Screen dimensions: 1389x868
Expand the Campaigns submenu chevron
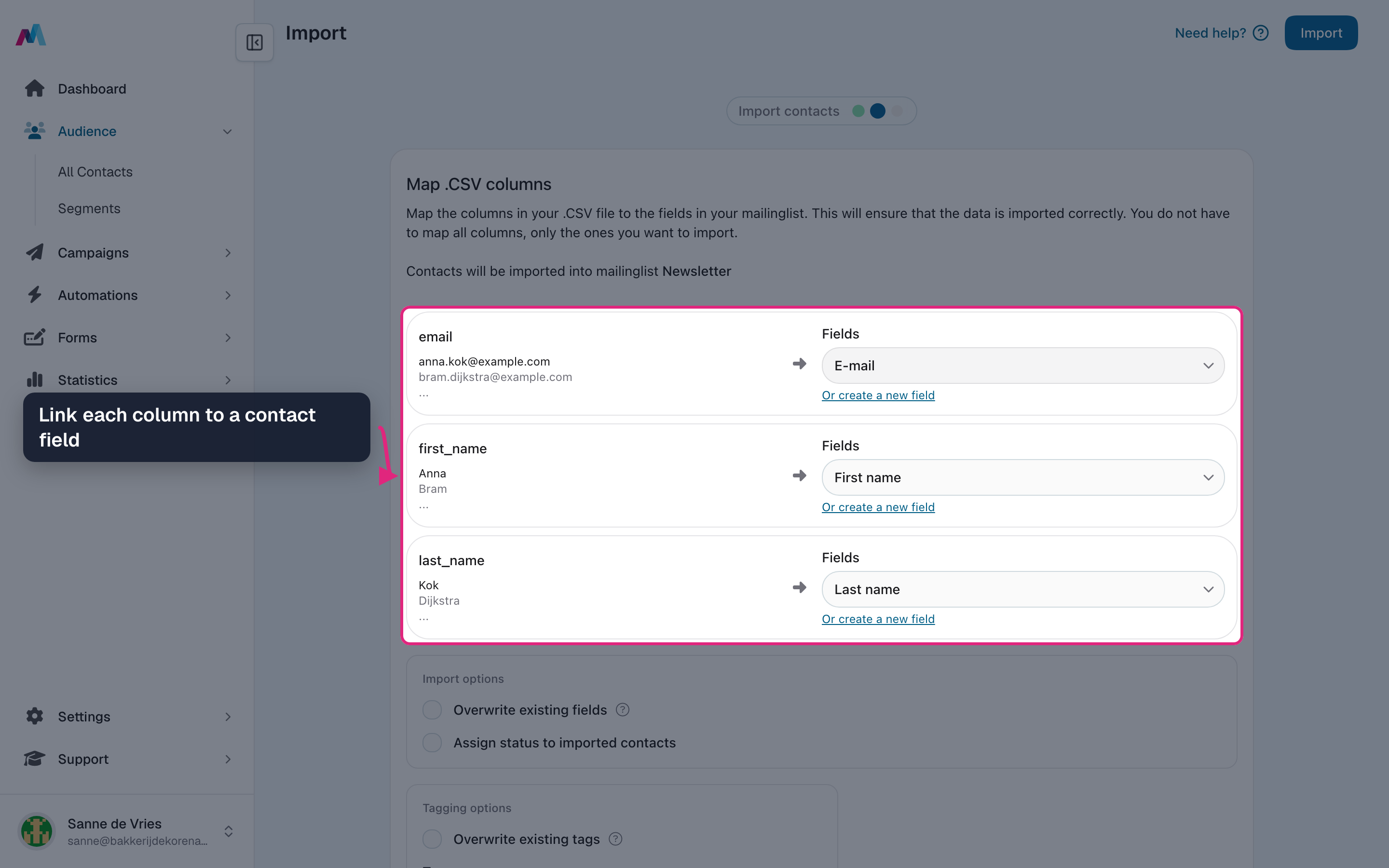click(228, 253)
